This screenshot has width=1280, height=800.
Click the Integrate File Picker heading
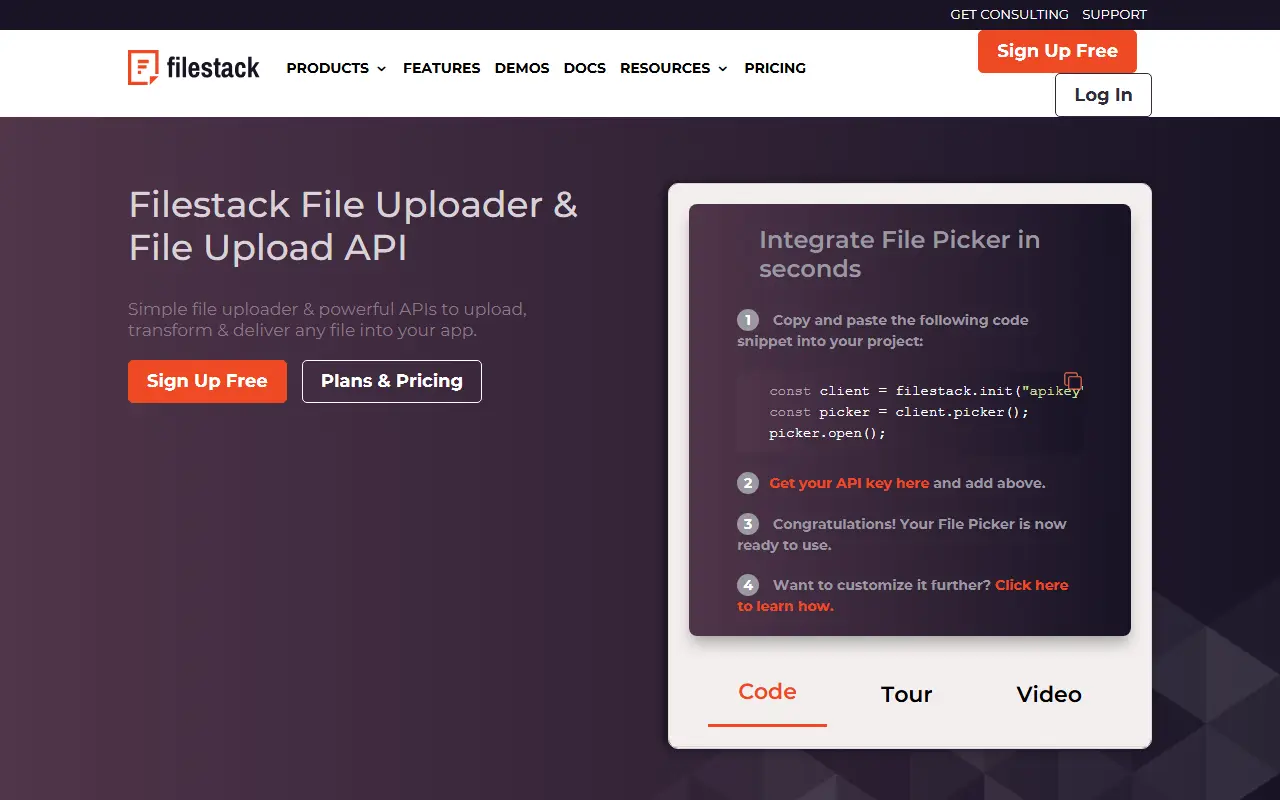899,254
